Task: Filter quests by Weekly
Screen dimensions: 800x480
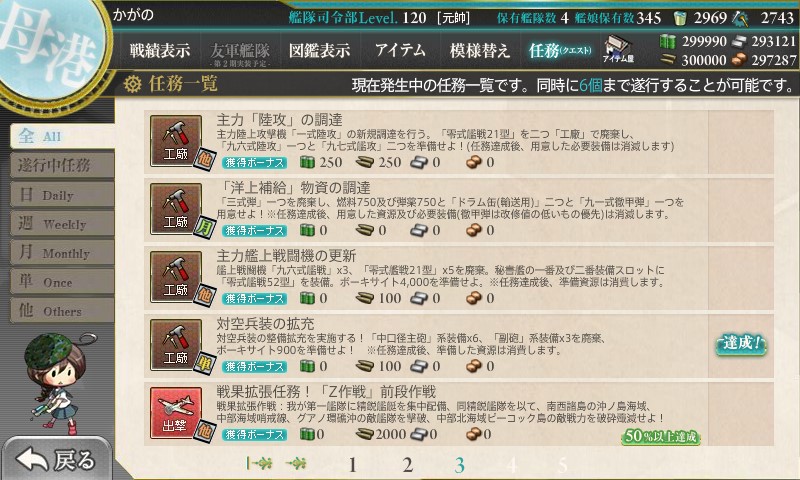Action: [x=62, y=224]
